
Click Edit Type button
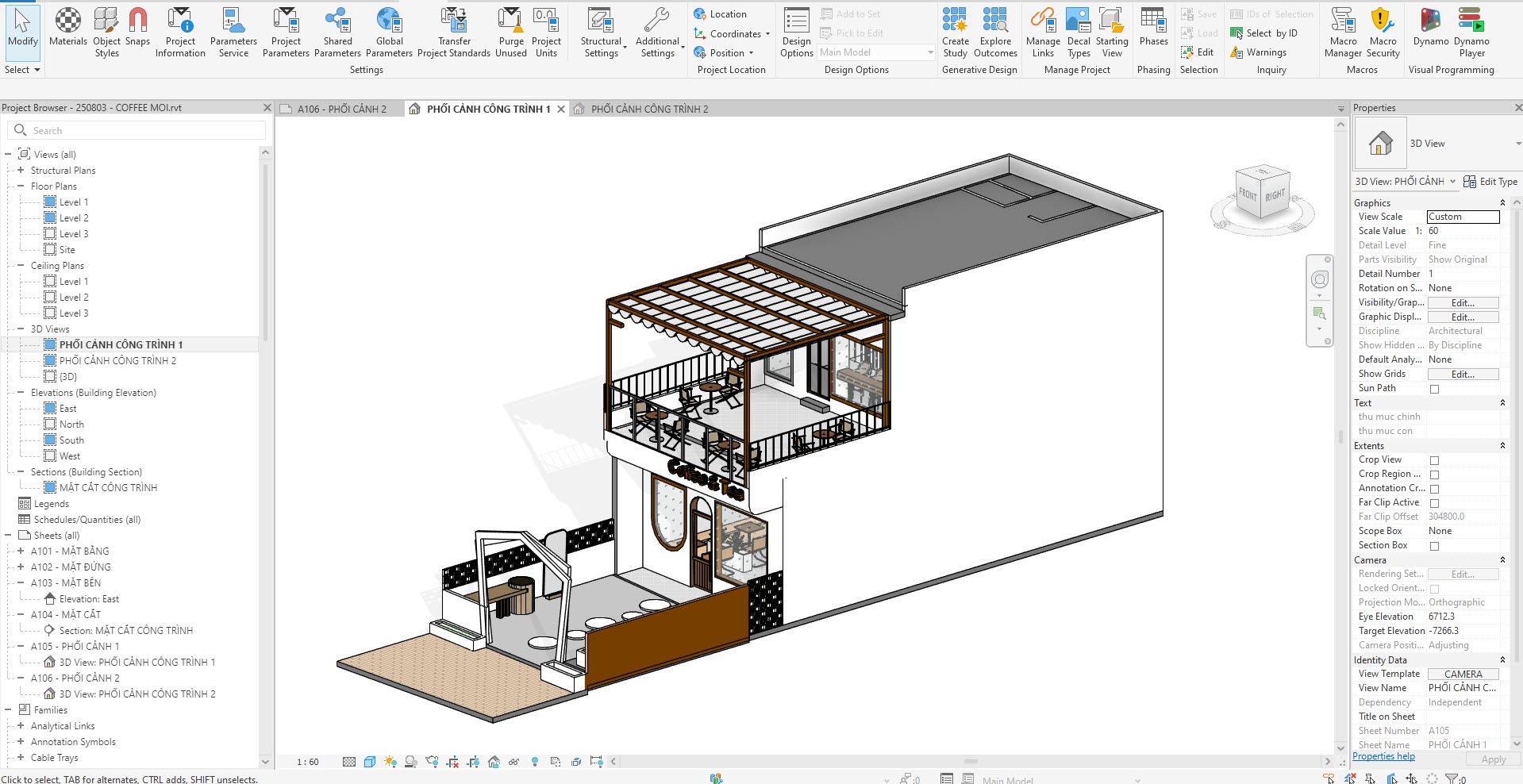(x=1490, y=182)
